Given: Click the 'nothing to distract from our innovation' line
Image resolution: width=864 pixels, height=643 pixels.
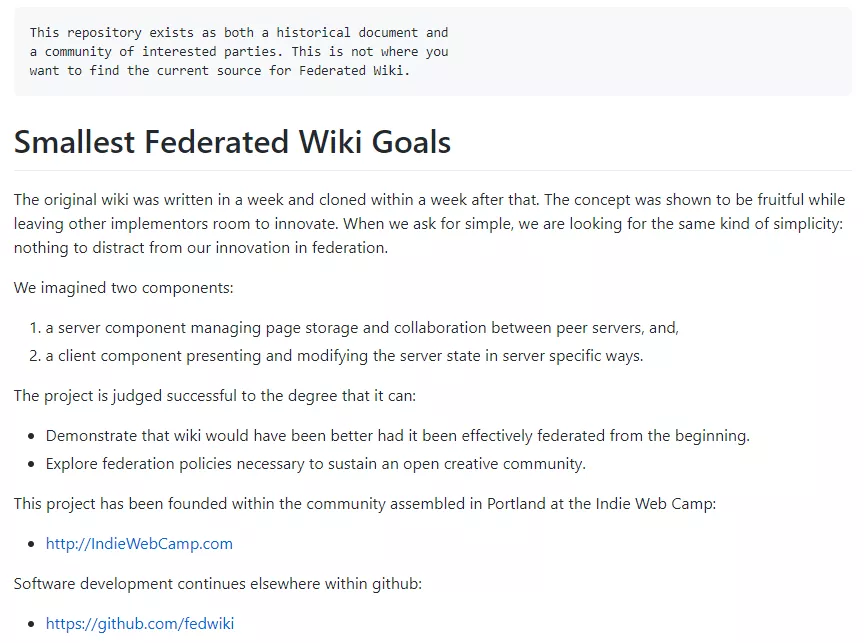Looking at the screenshot, I should tap(200, 248).
